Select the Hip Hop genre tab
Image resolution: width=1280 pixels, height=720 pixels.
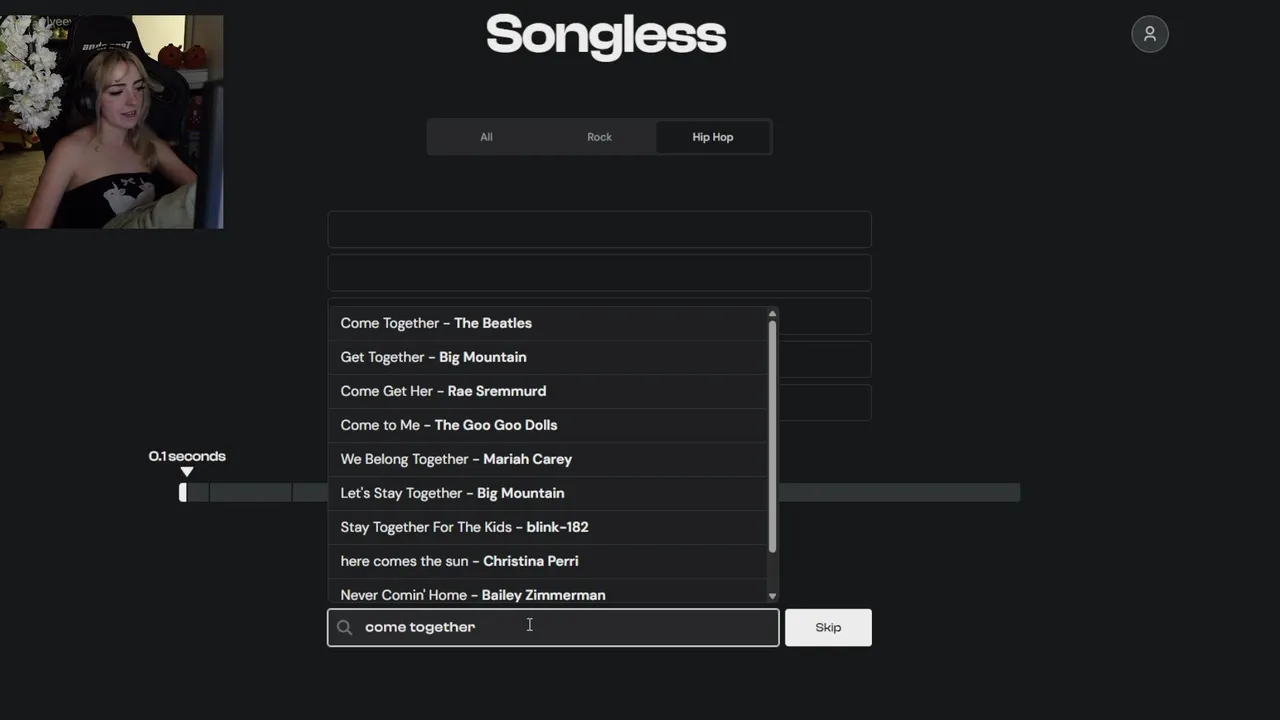pos(712,137)
